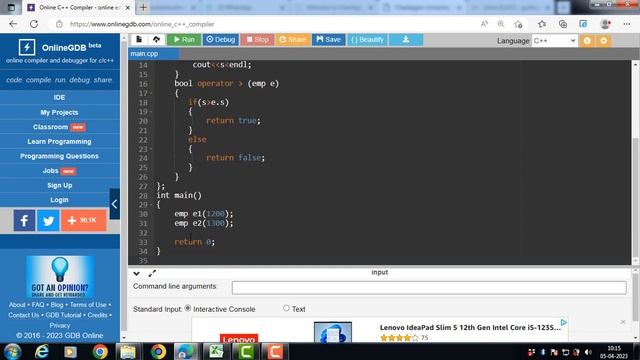Fold the main function at line 29
Image resolution: width=640 pixels, height=360 pixels.
(x=151, y=204)
